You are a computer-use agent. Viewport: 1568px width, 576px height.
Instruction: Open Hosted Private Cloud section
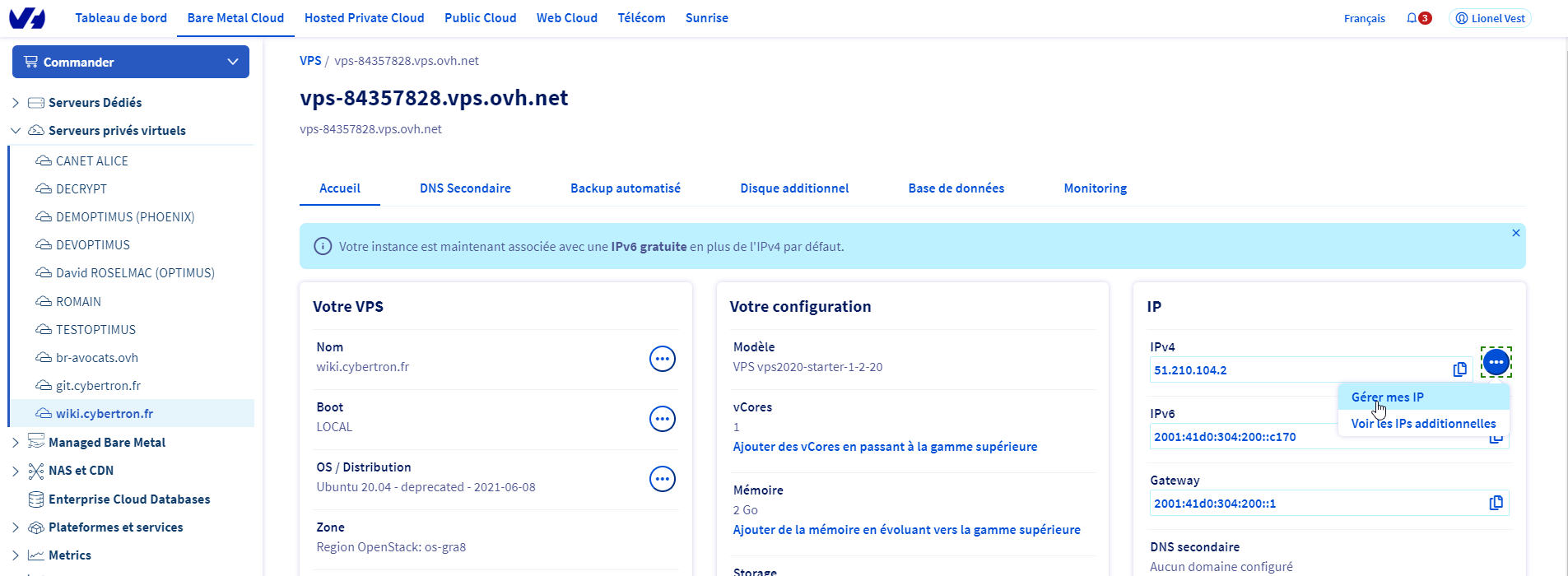[365, 18]
